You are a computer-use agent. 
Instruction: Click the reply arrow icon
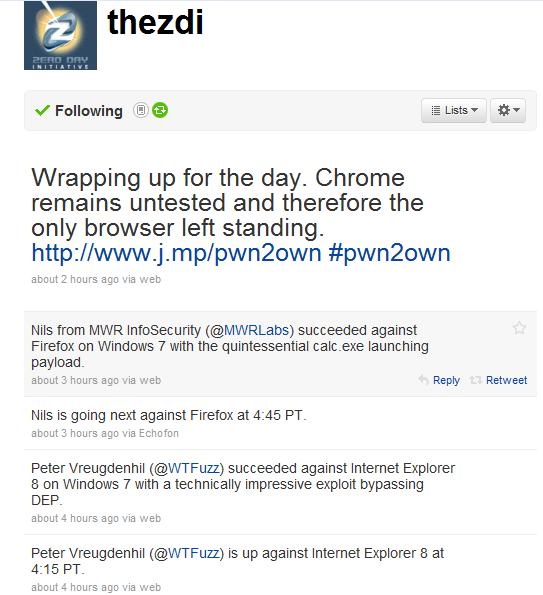(423, 379)
